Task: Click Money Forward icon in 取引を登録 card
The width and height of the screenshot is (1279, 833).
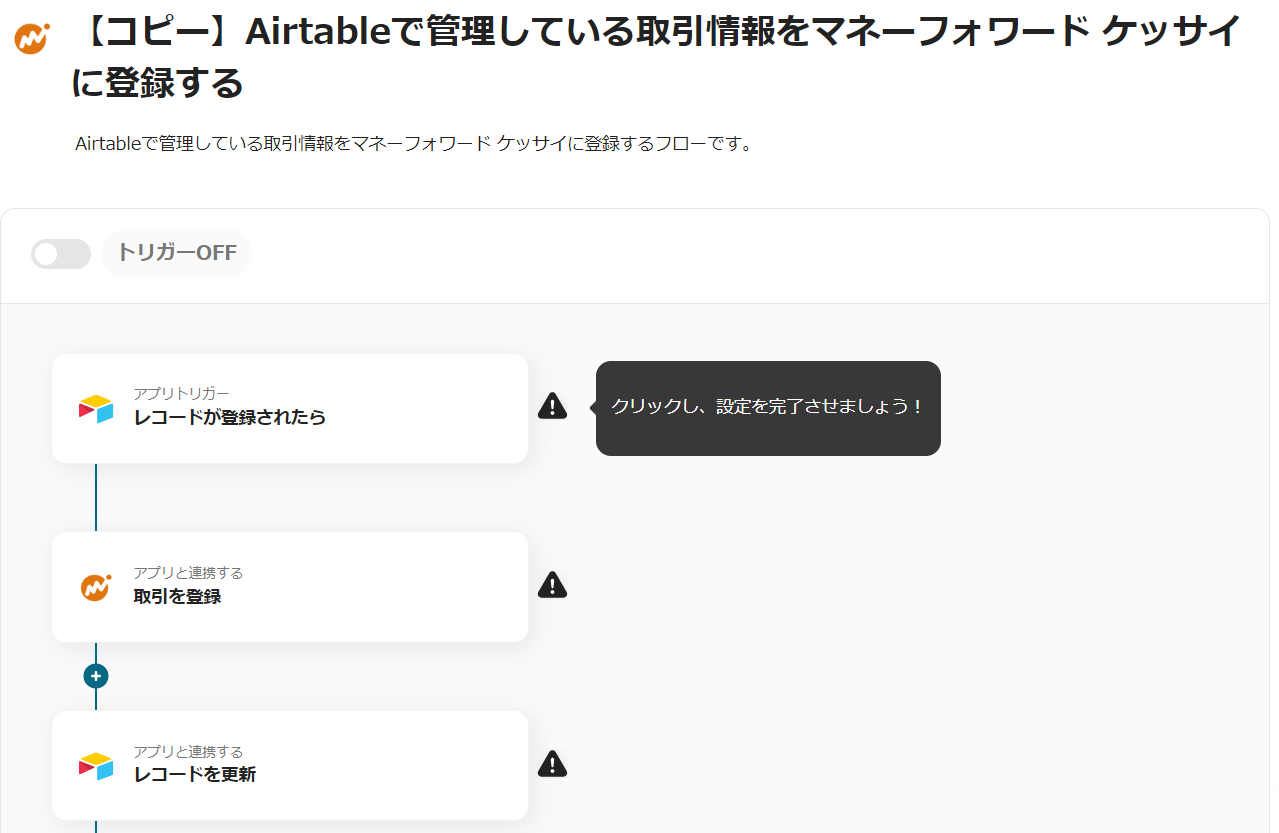Action: 96,587
